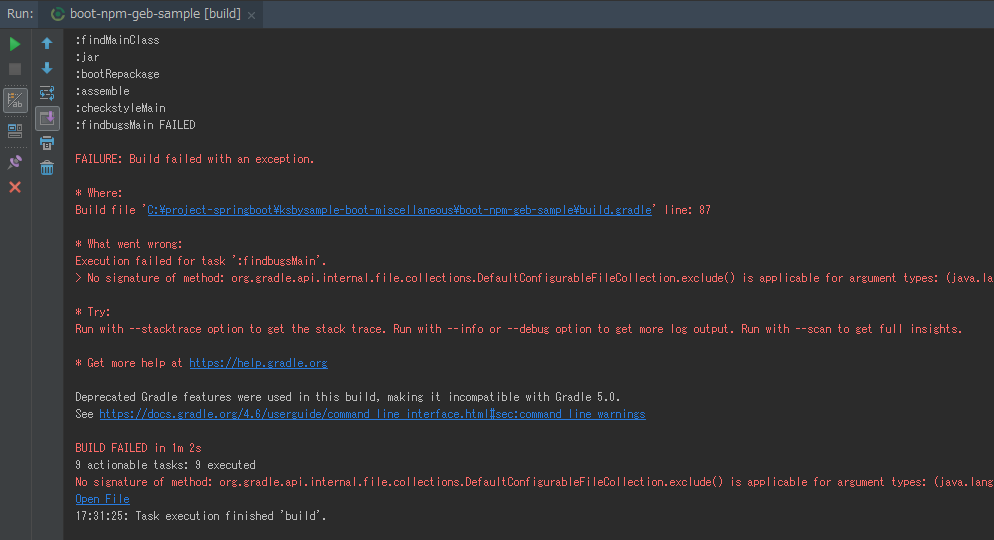This screenshot has width=994, height=540.
Task: Click the build tab's Gradle spinner icon
Action: [x=58, y=14]
